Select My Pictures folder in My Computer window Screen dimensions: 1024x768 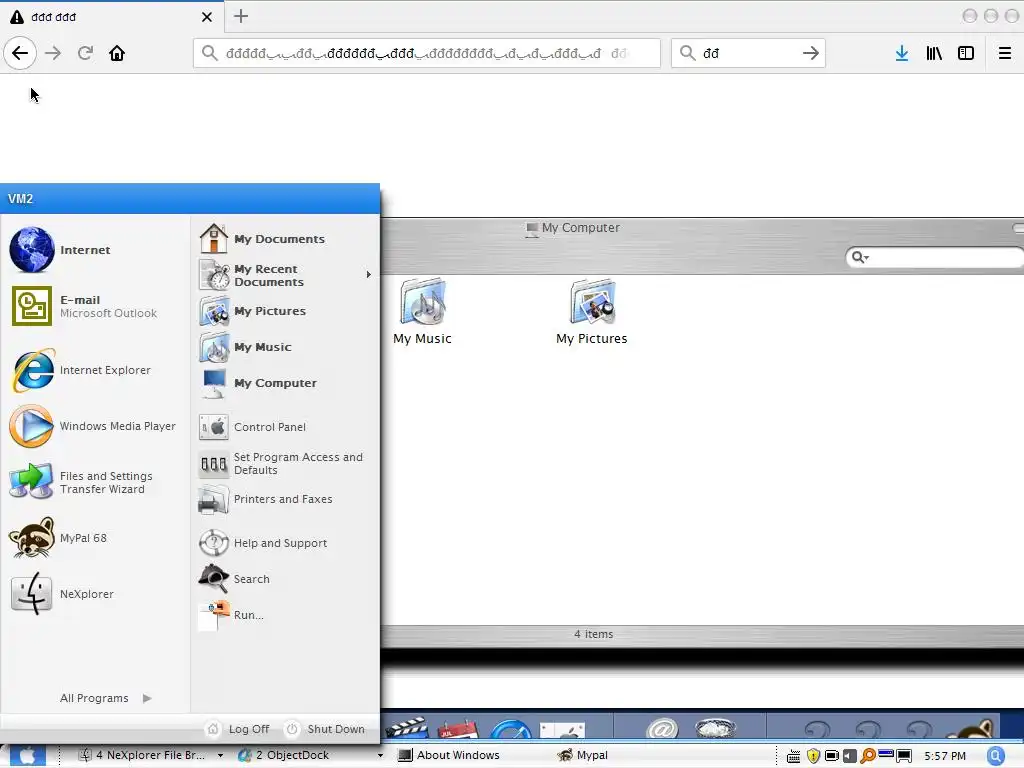click(592, 312)
